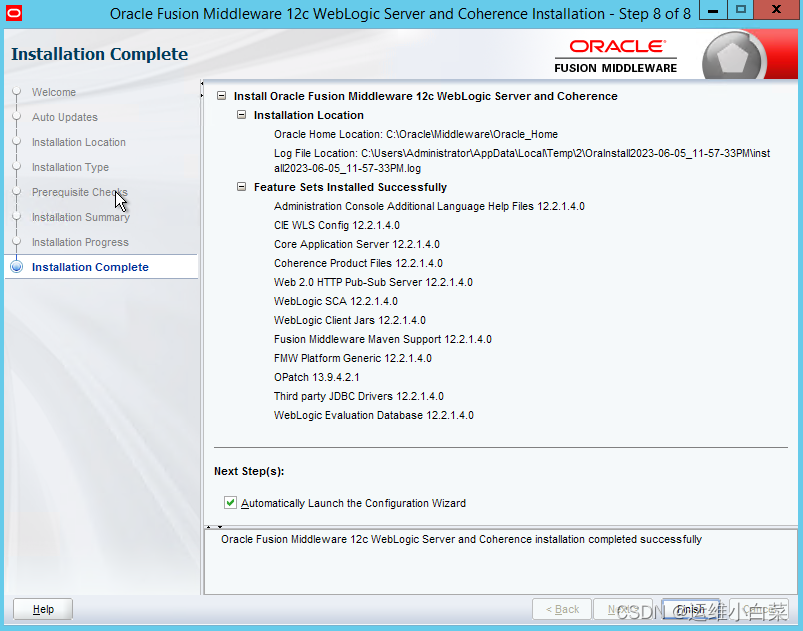Image resolution: width=803 pixels, height=631 pixels.
Task: Click the Oracle Home Location line
Action: coord(415,134)
